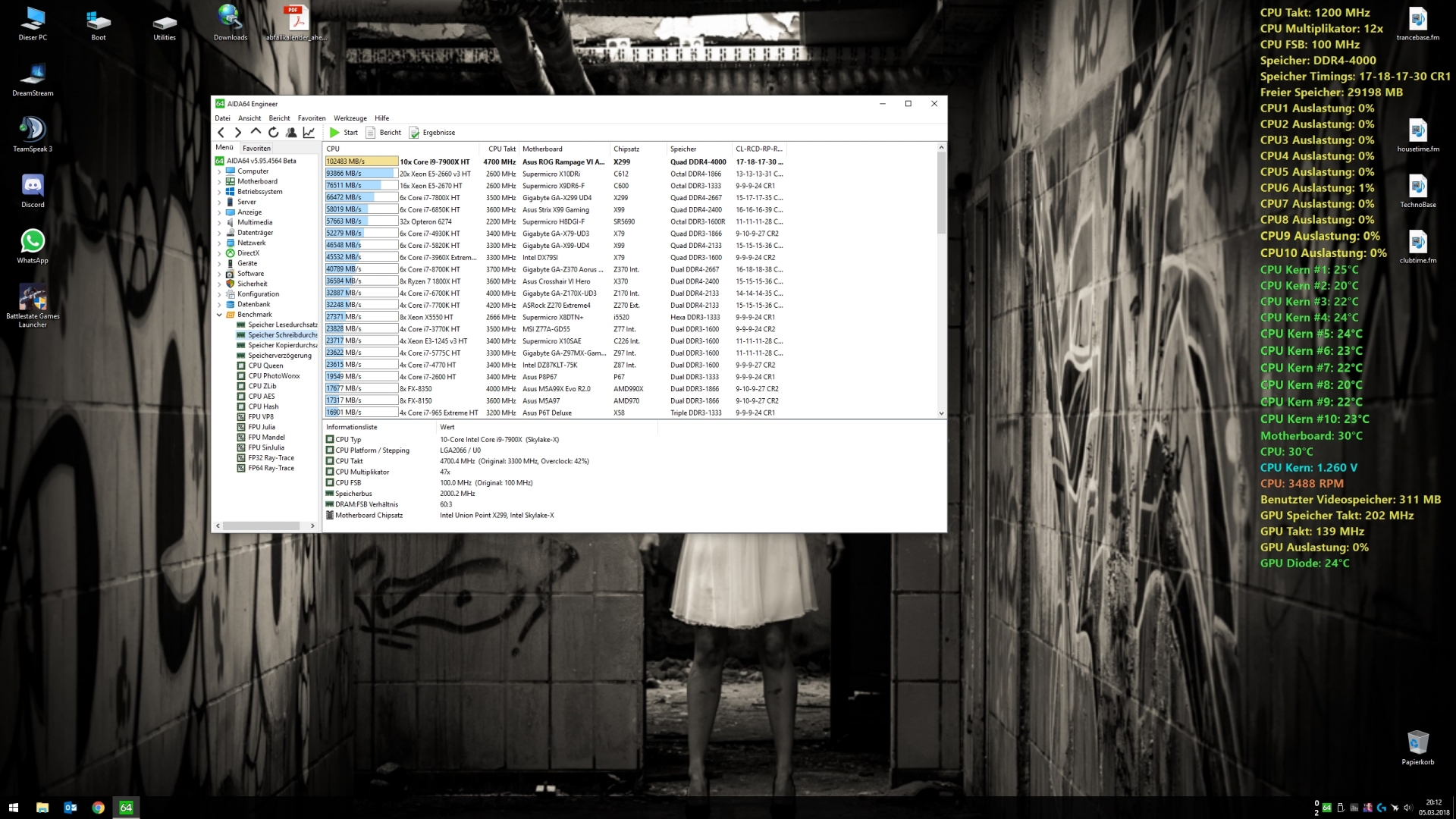Switch to the Favoriten tab in side panel
This screenshot has height=819, width=1456.
click(x=256, y=149)
